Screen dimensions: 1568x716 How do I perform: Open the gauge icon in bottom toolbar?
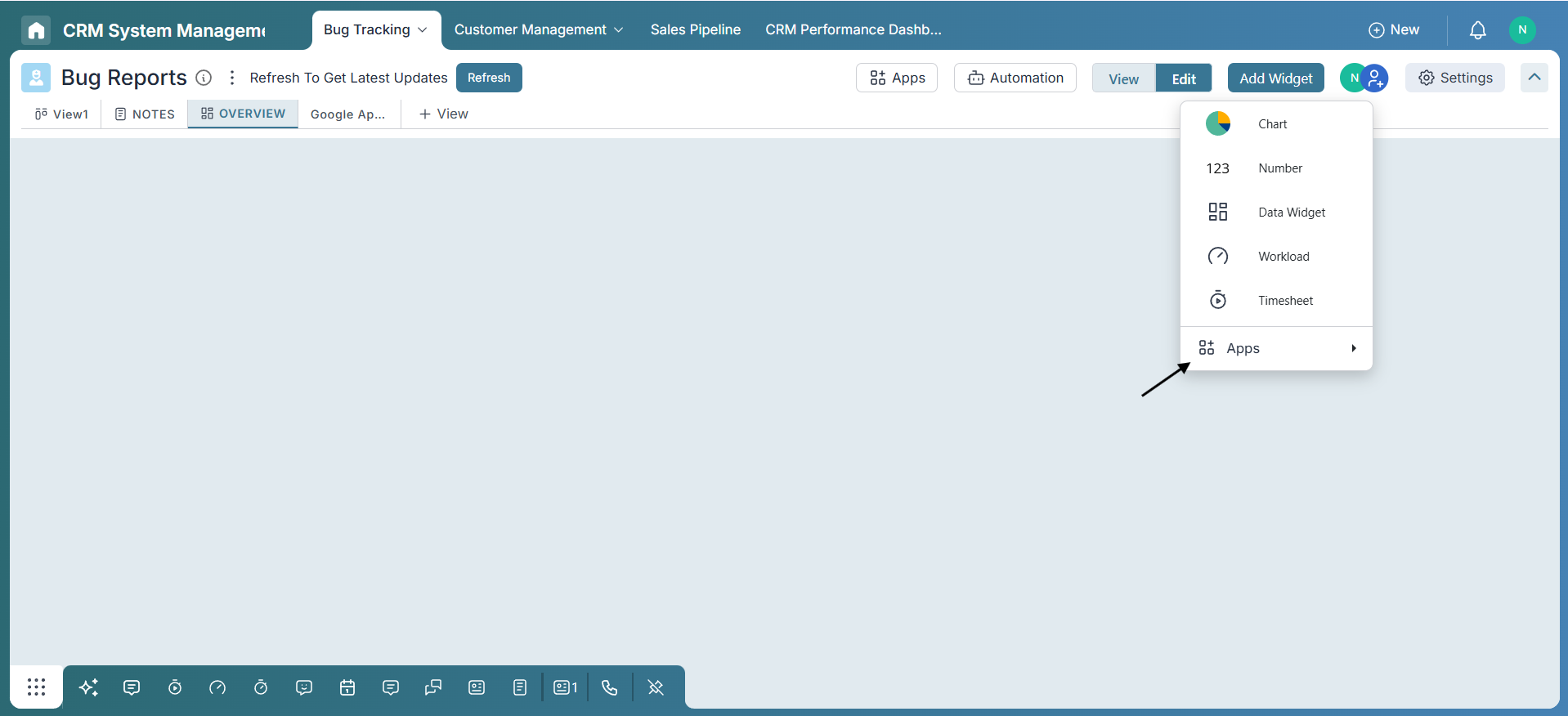tap(217, 687)
